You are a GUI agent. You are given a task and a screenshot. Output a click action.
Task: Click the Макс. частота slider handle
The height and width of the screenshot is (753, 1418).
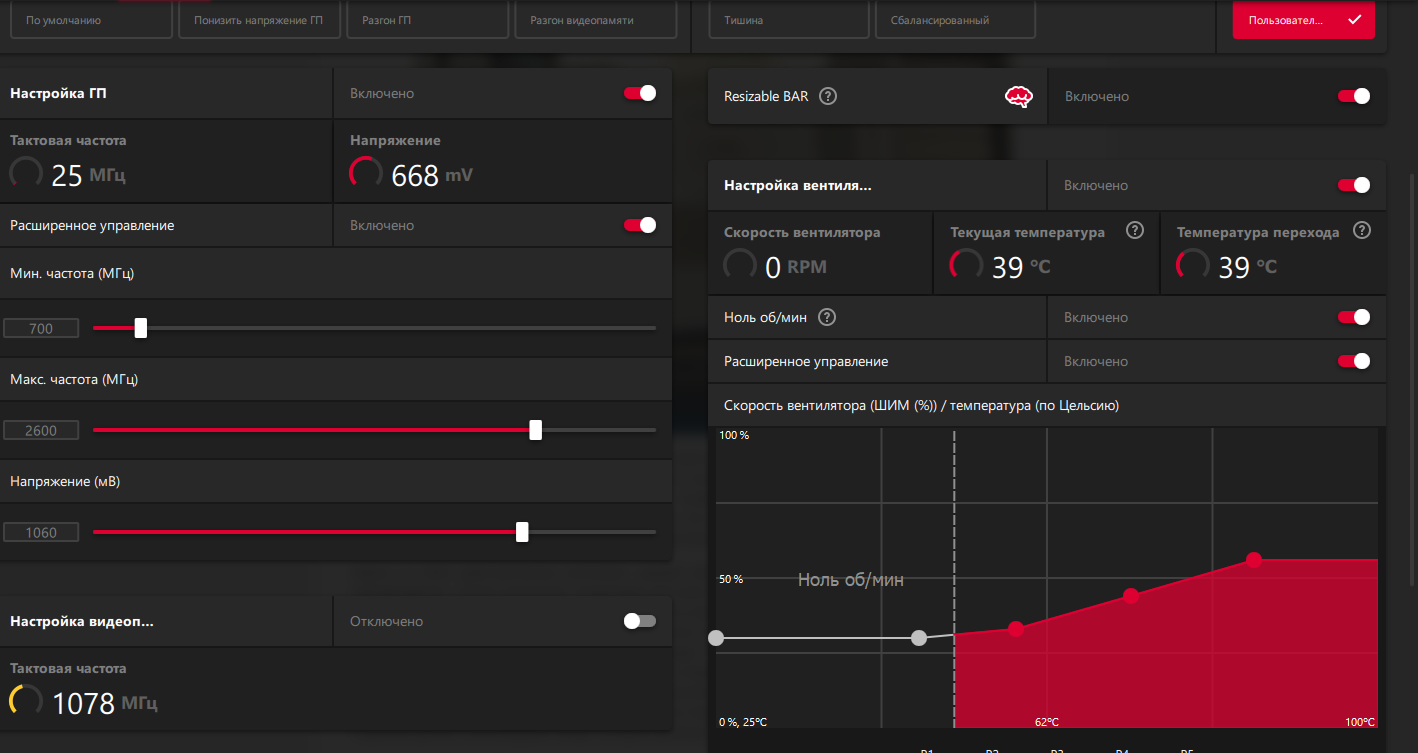[536, 430]
